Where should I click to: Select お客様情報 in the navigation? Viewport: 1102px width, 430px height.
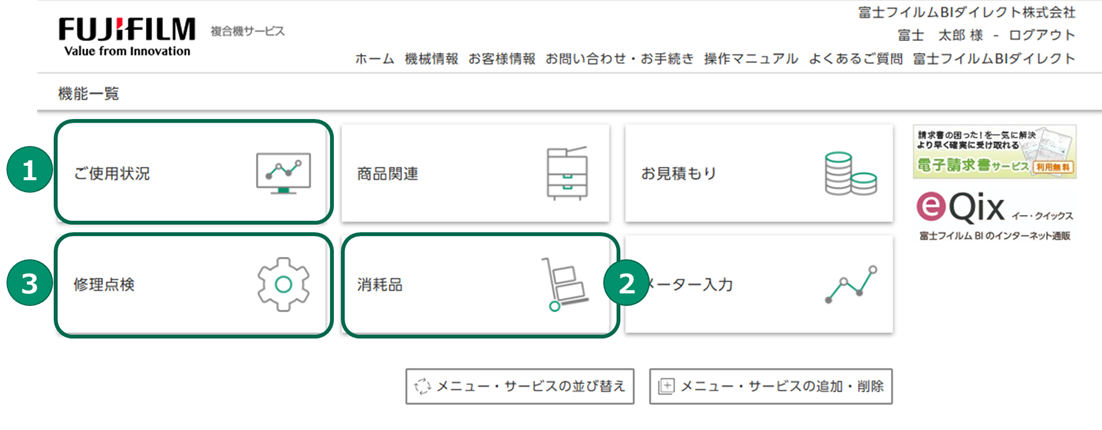pos(501,59)
